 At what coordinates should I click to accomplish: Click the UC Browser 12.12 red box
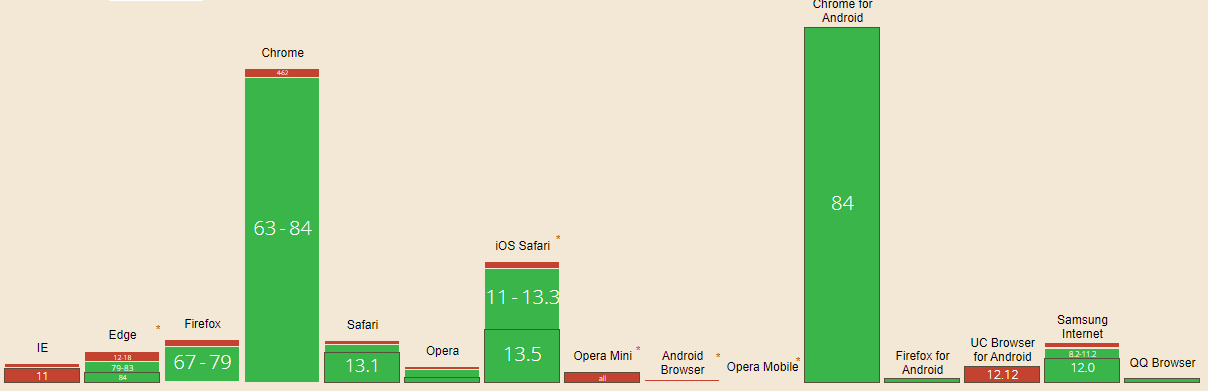1002,374
